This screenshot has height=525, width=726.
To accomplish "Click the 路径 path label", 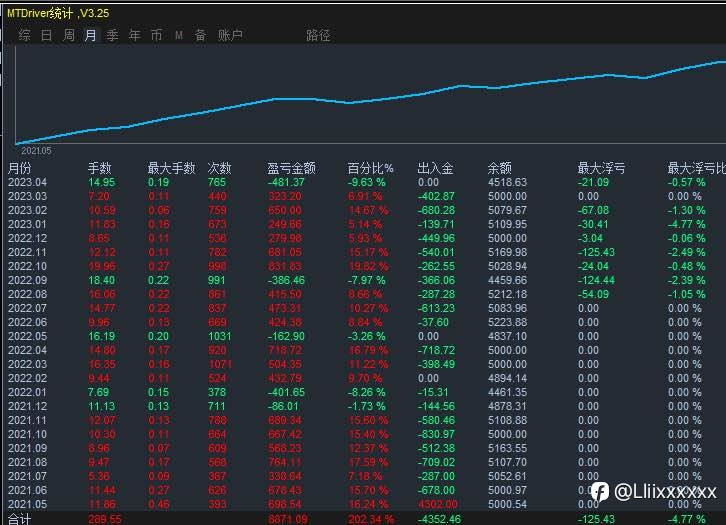I will pos(318,36).
